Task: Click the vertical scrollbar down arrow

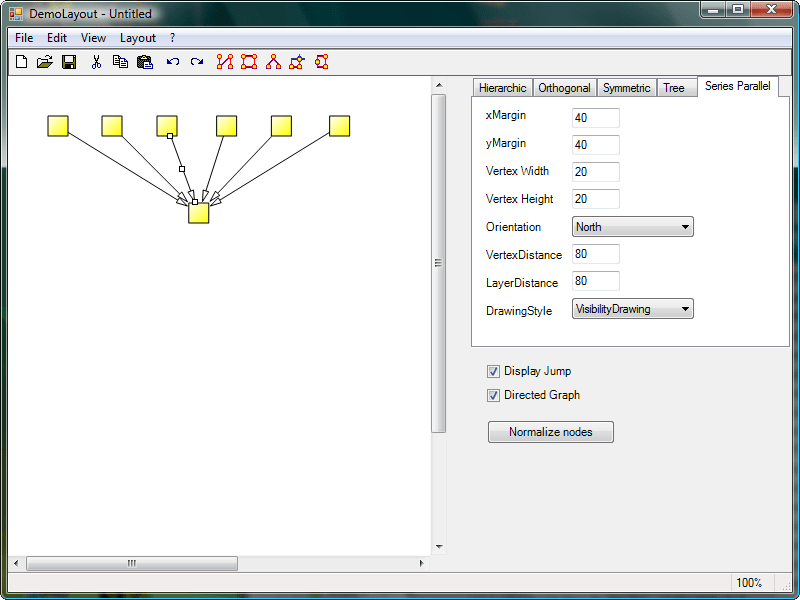Action: click(x=439, y=547)
